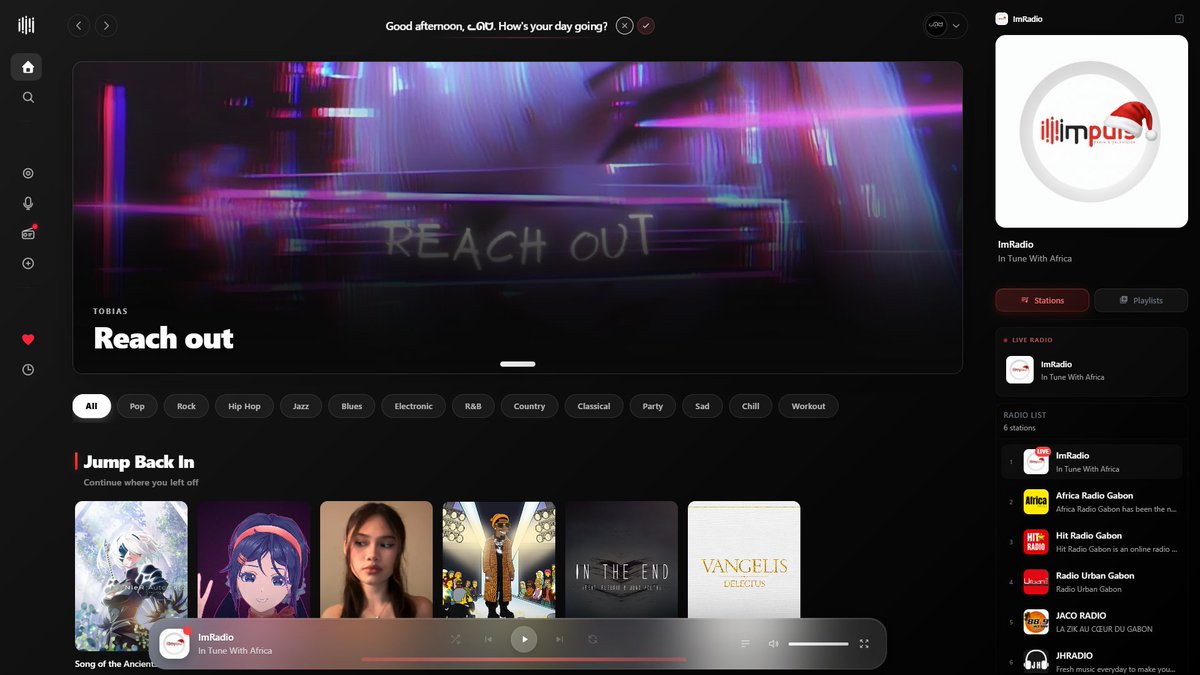Play Radio Urban Gabon station

point(1092,582)
